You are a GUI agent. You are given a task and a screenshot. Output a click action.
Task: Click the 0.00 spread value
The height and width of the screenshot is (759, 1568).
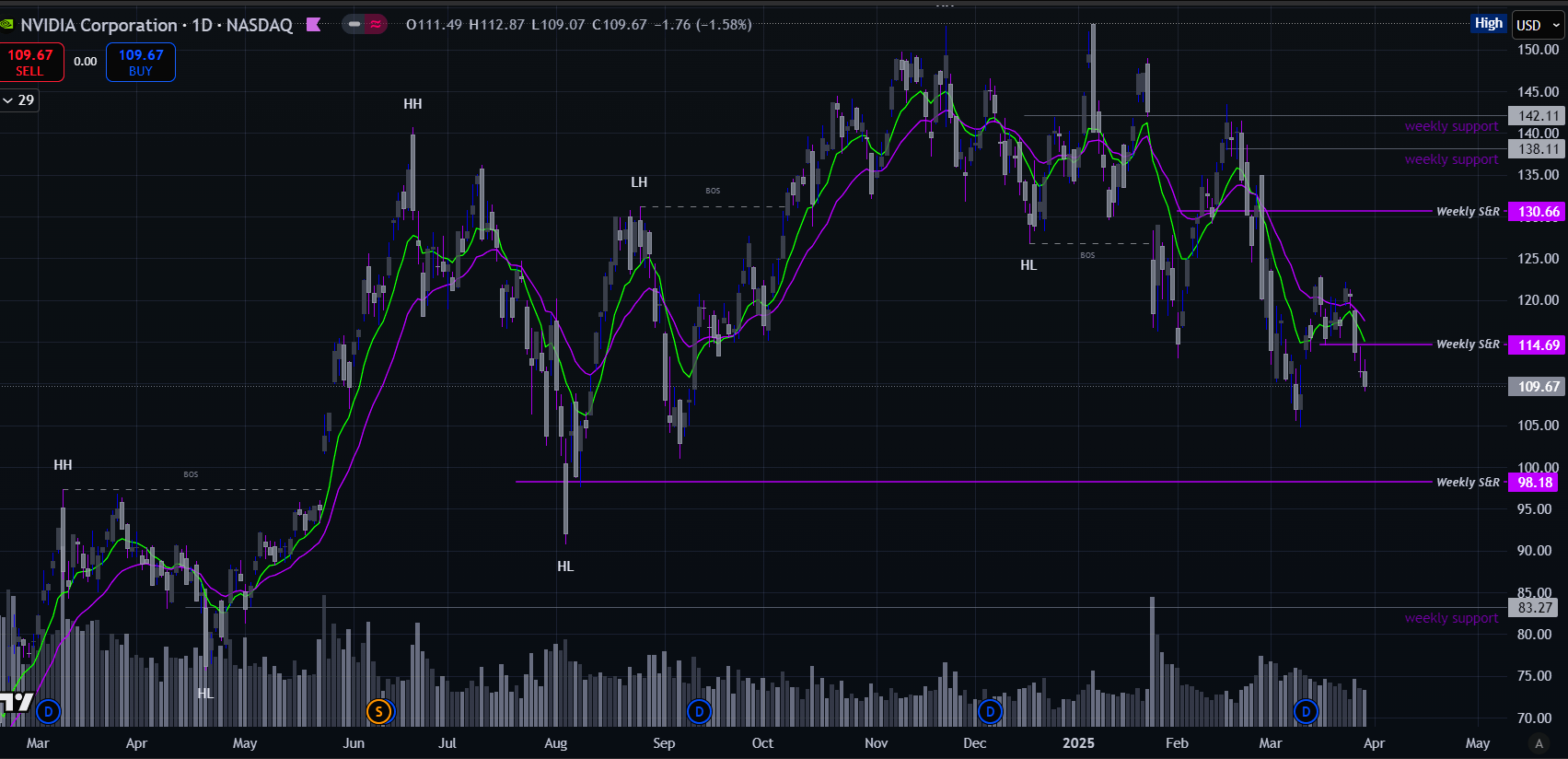click(86, 62)
